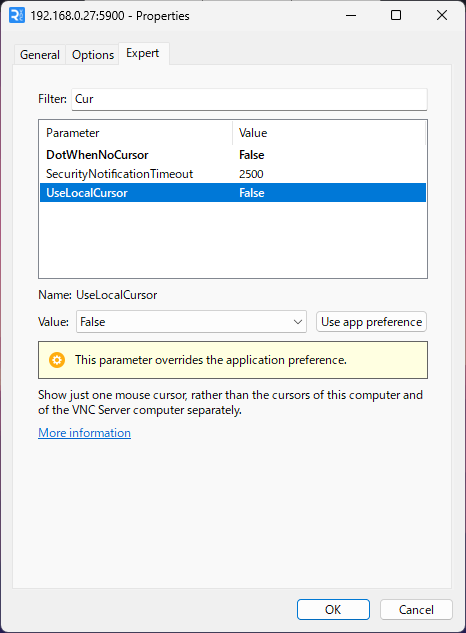Close the Properties window
This screenshot has height=633, width=466.
442,16
